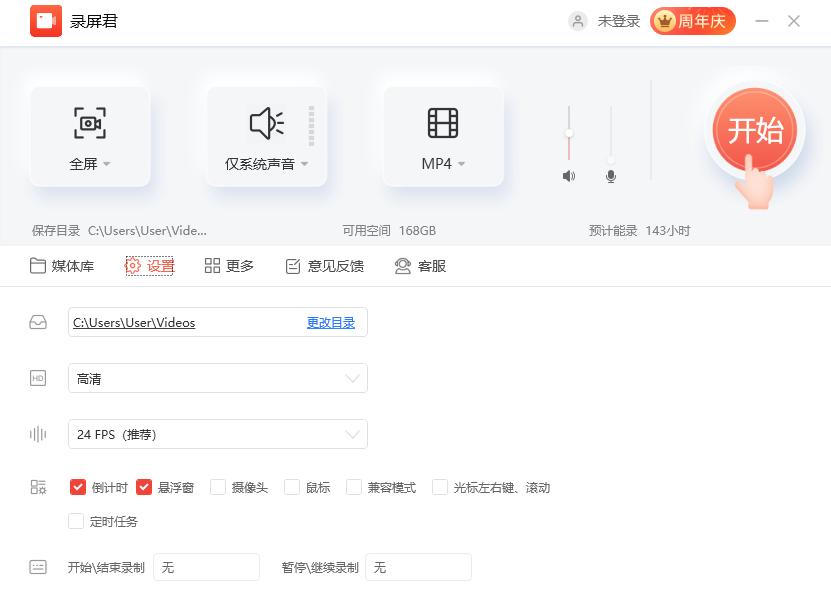Viewport: 831px width, 605px height.
Task: Enable the 定时任务 scheduled task checkbox
Action: [x=76, y=521]
